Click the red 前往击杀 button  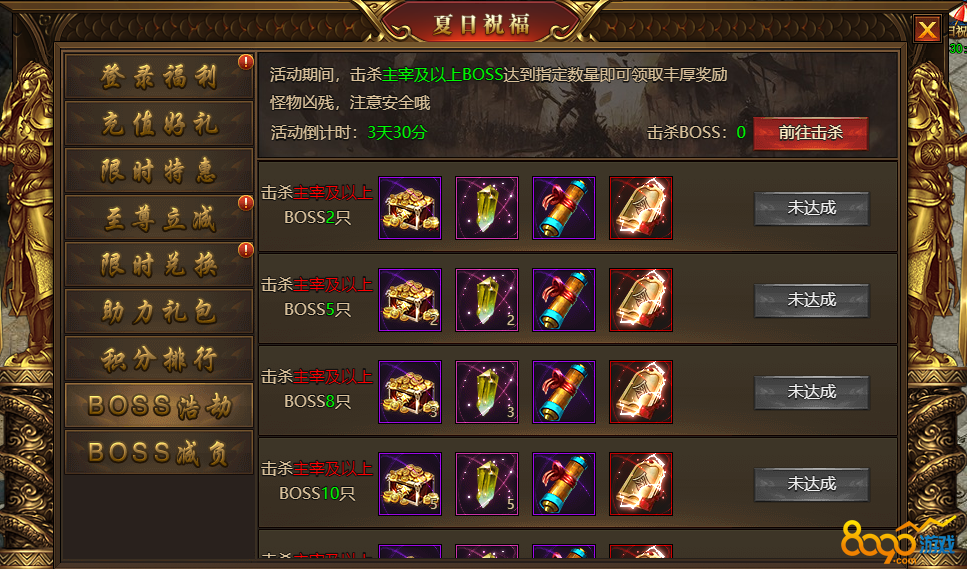tap(810, 133)
